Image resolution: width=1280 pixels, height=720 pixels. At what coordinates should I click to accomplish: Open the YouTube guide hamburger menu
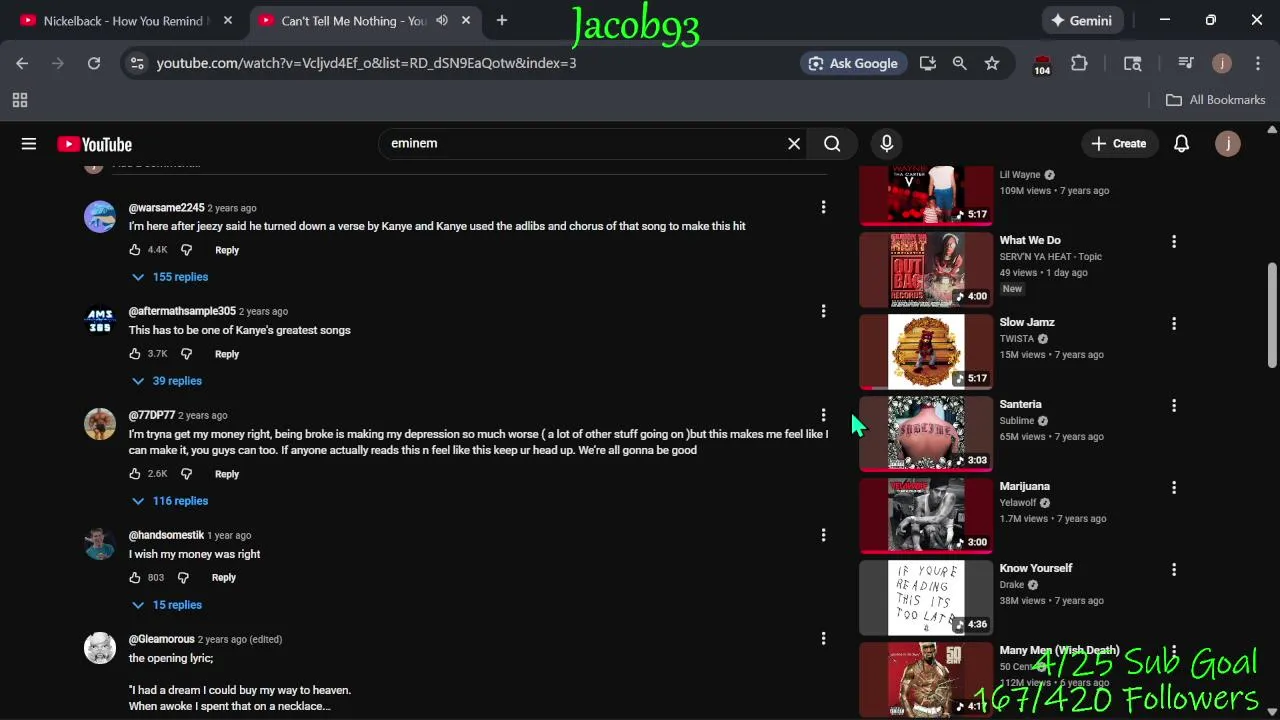coord(29,144)
